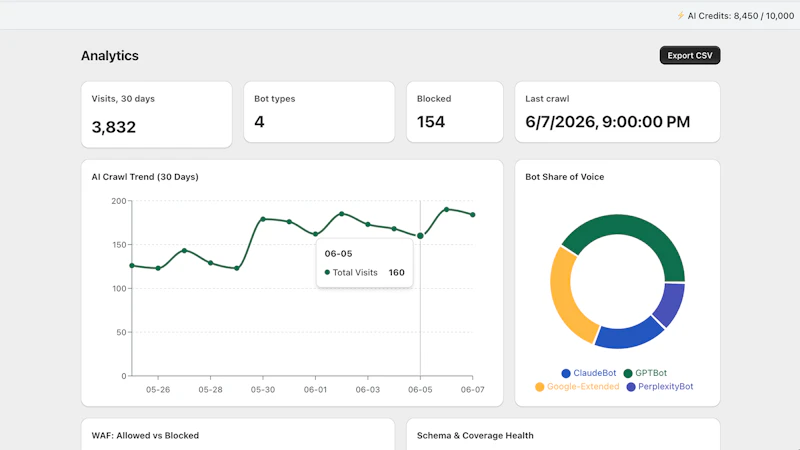The height and width of the screenshot is (450, 800).
Task: Click the WAF: Allowed vs Blocked heading
Action: click(x=145, y=436)
